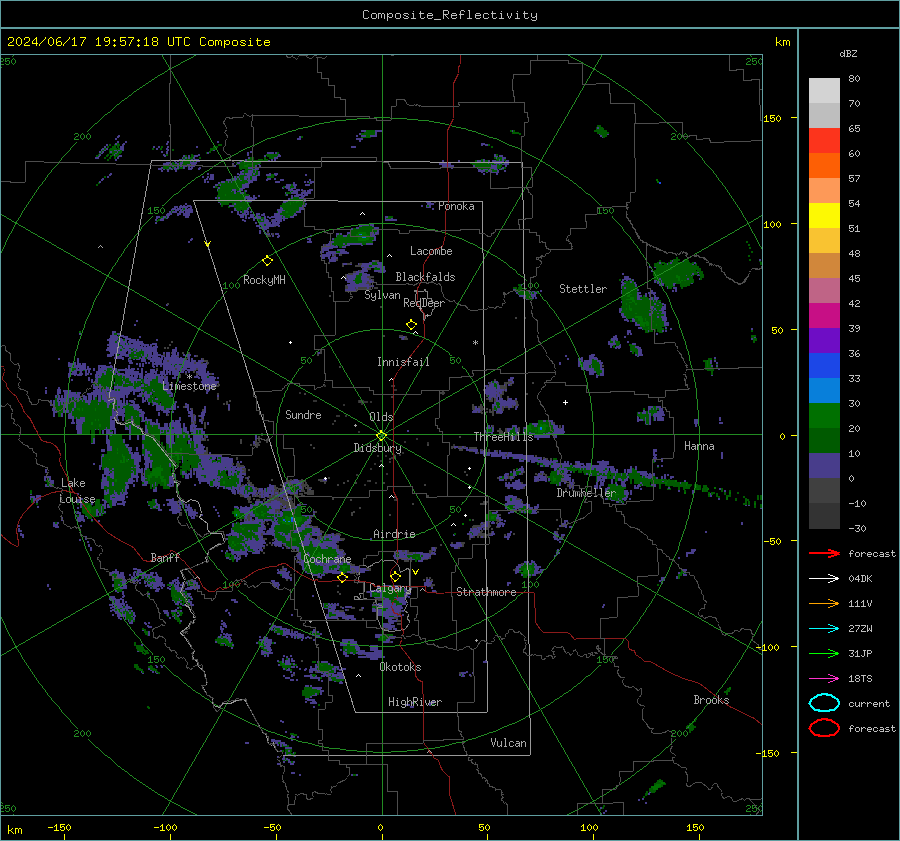The width and height of the screenshot is (900, 841).
Task: Click the red forecast ellipse icon
Action: [824, 728]
